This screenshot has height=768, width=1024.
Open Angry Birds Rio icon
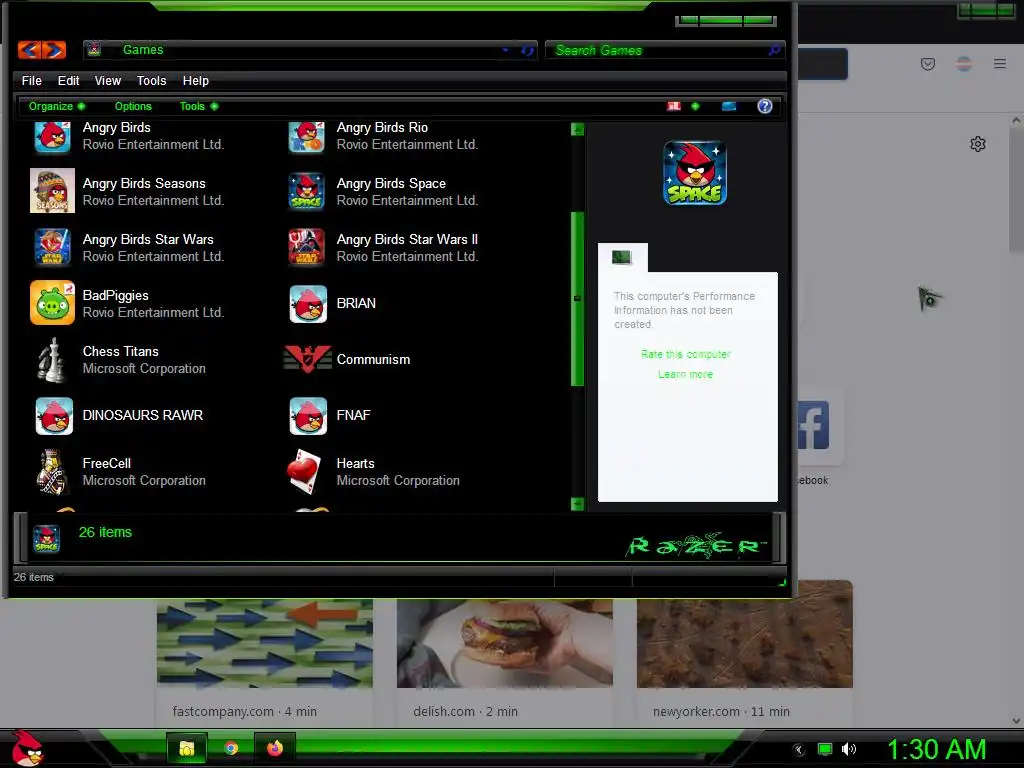point(306,136)
